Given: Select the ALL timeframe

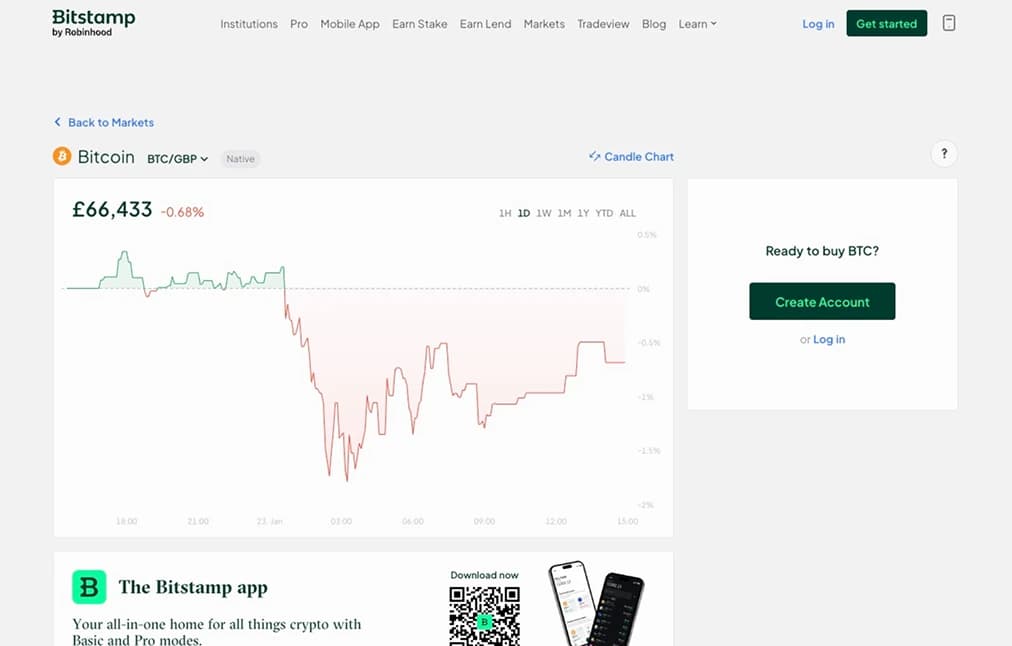Looking at the screenshot, I should coord(627,213).
